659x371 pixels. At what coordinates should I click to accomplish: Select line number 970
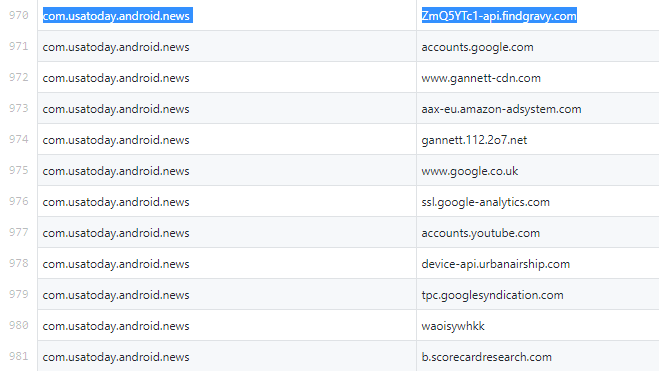tap(18, 16)
